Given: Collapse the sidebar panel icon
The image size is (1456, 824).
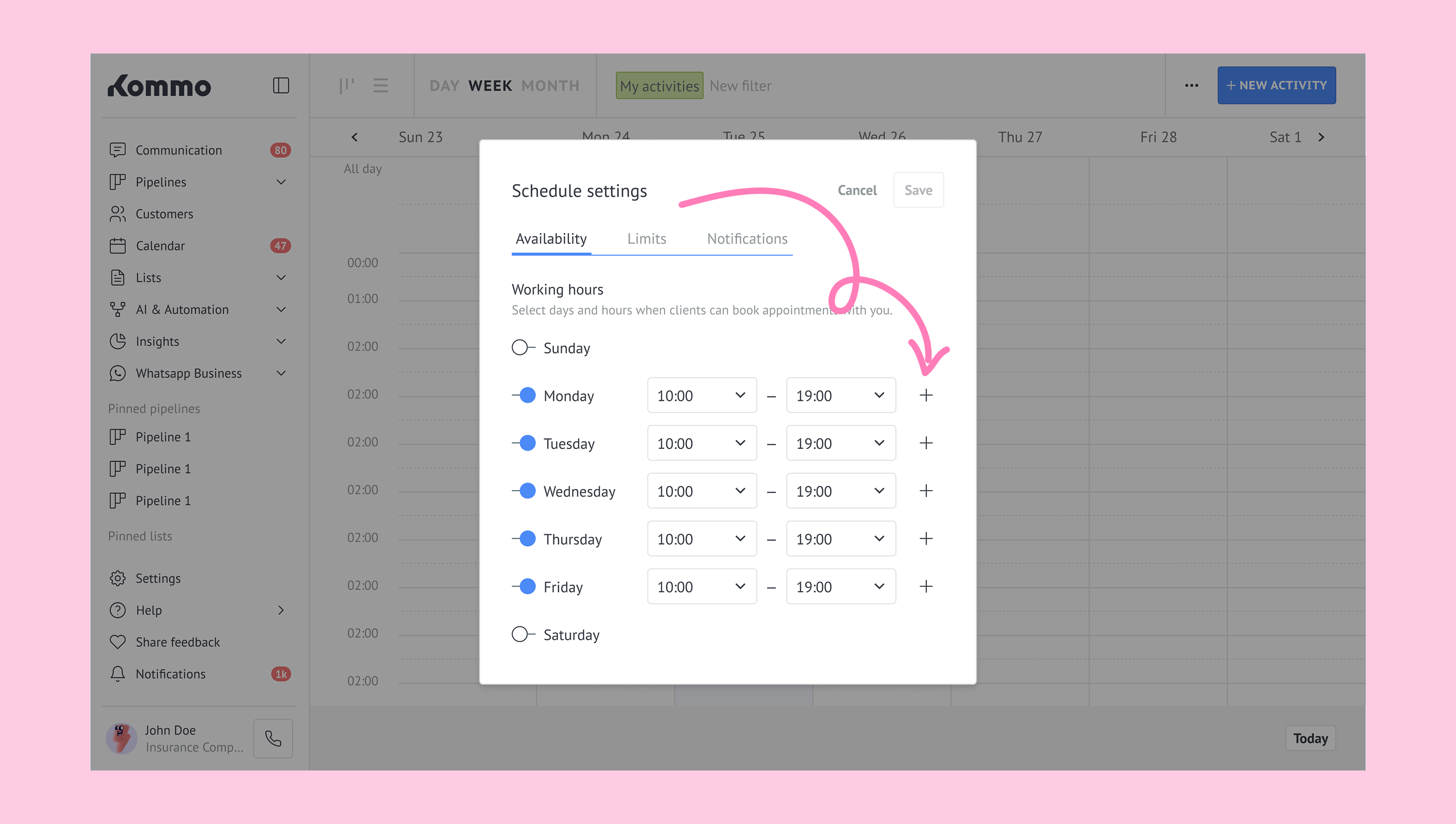Looking at the screenshot, I should [x=281, y=86].
